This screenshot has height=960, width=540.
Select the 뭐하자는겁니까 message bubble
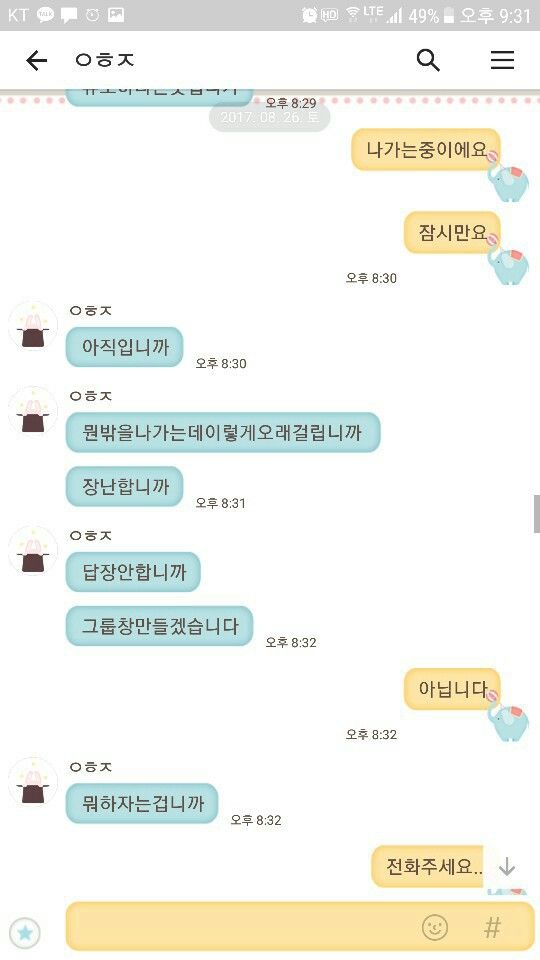coord(142,803)
